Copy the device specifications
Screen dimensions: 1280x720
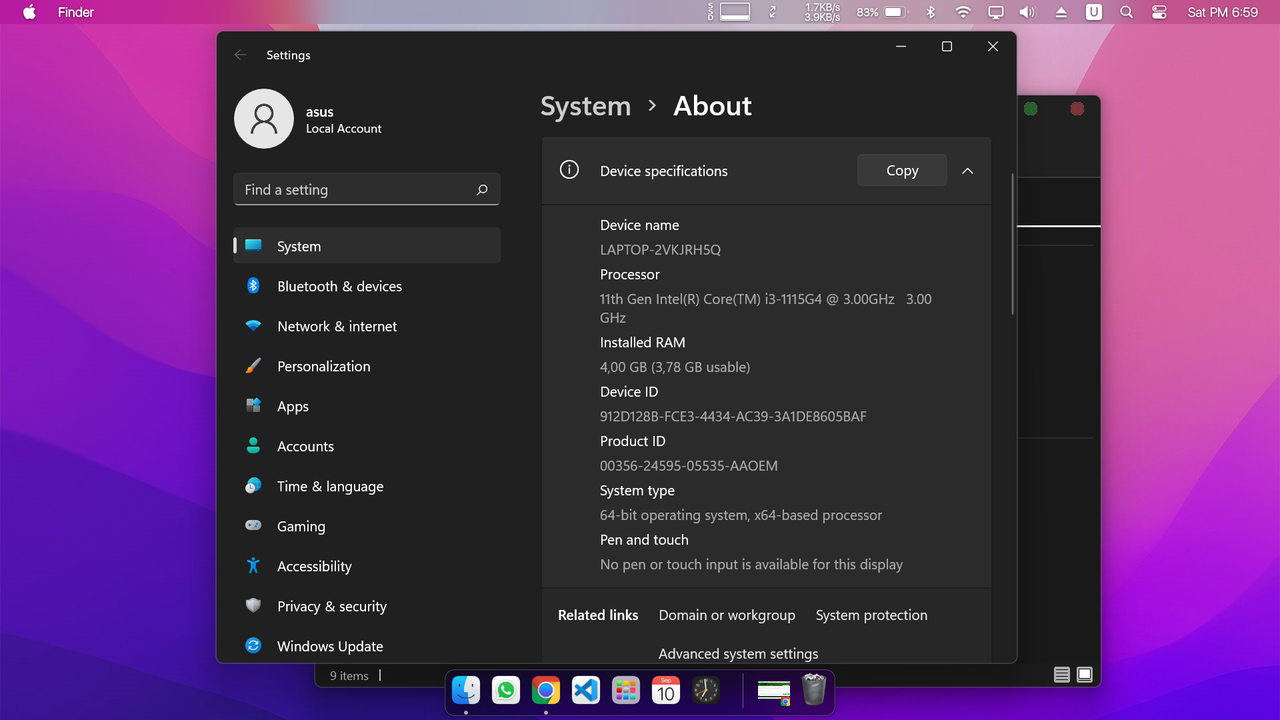click(x=902, y=170)
